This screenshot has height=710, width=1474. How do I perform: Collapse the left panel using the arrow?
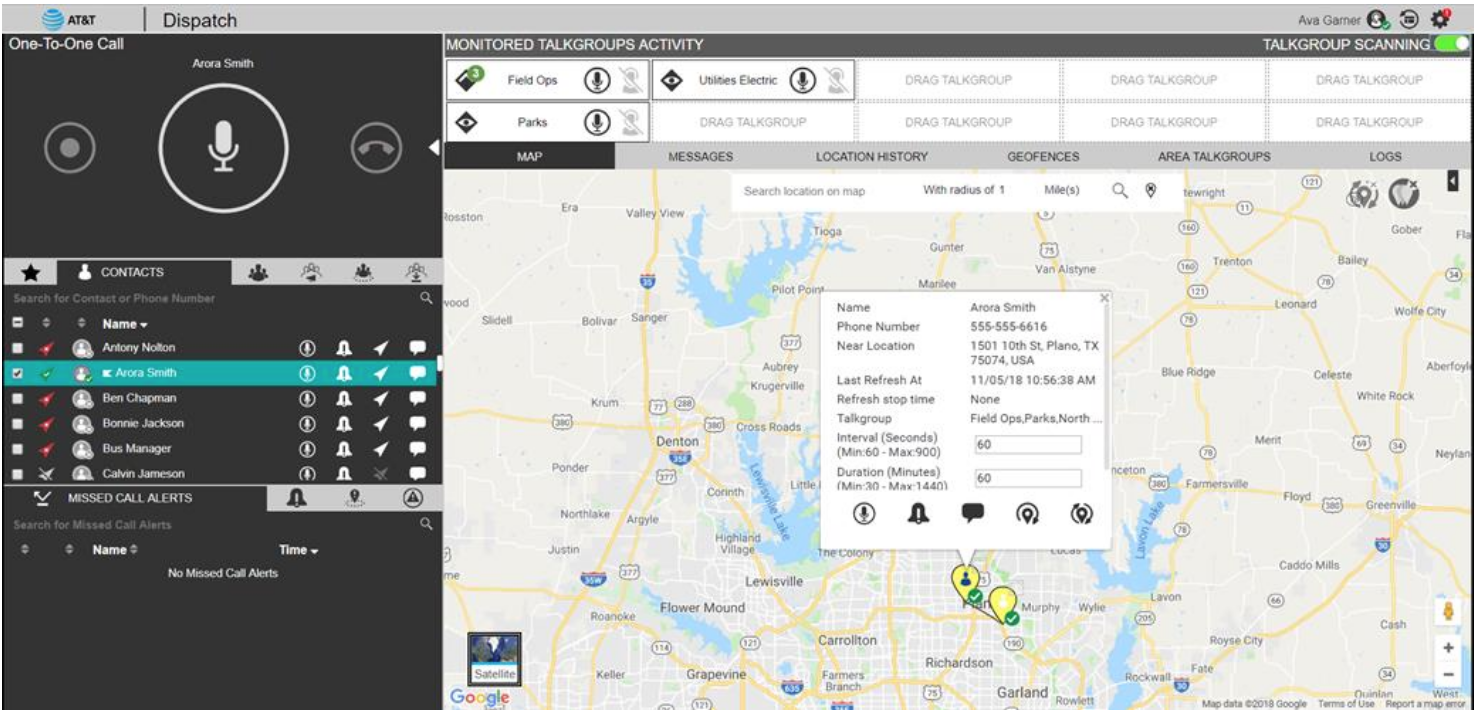(x=434, y=148)
